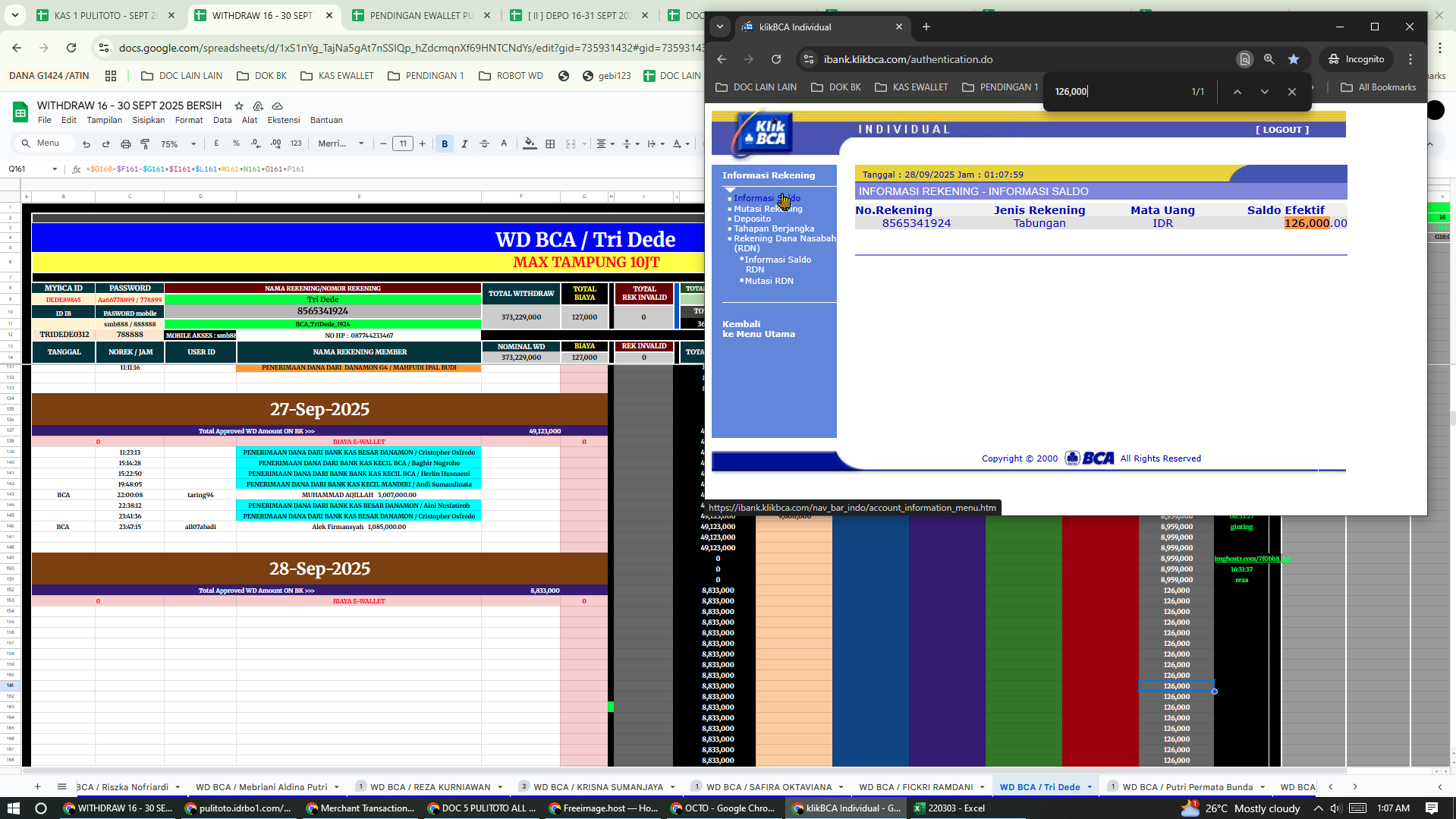Star the WITHDRAW spreadsheet document
Viewport: 1456px width, 819px height.
tap(239, 106)
